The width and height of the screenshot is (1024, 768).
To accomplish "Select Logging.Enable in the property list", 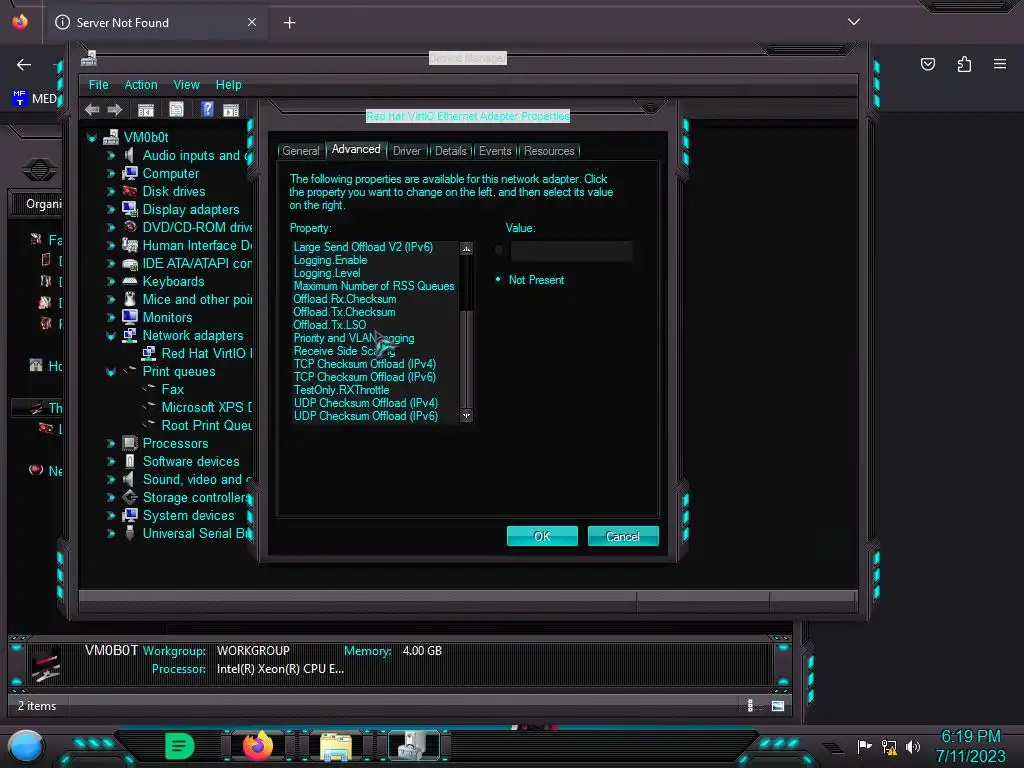I will pyautogui.click(x=330, y=260).
